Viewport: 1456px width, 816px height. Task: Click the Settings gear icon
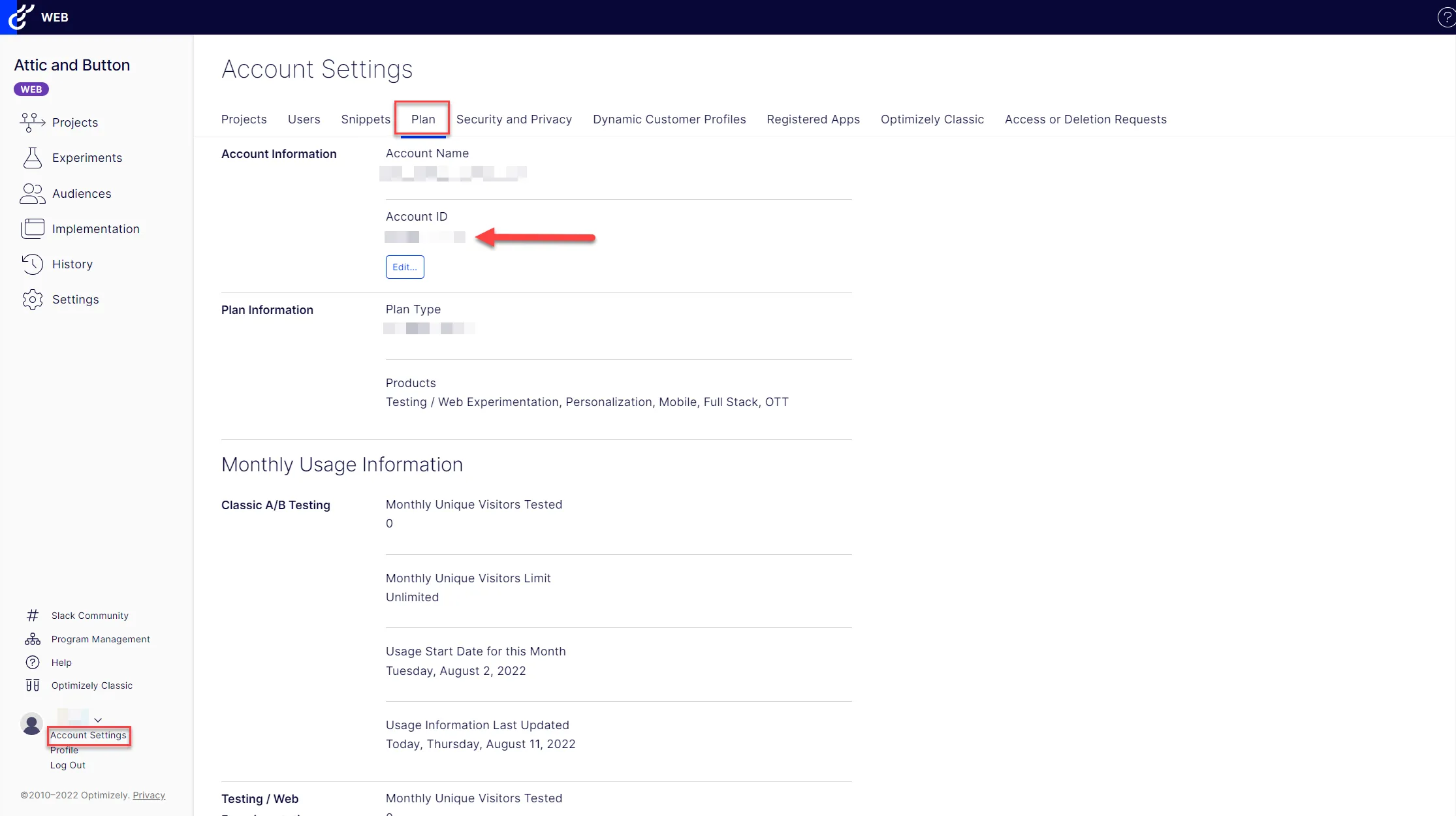pyautogui.click(x=33, y=300)
